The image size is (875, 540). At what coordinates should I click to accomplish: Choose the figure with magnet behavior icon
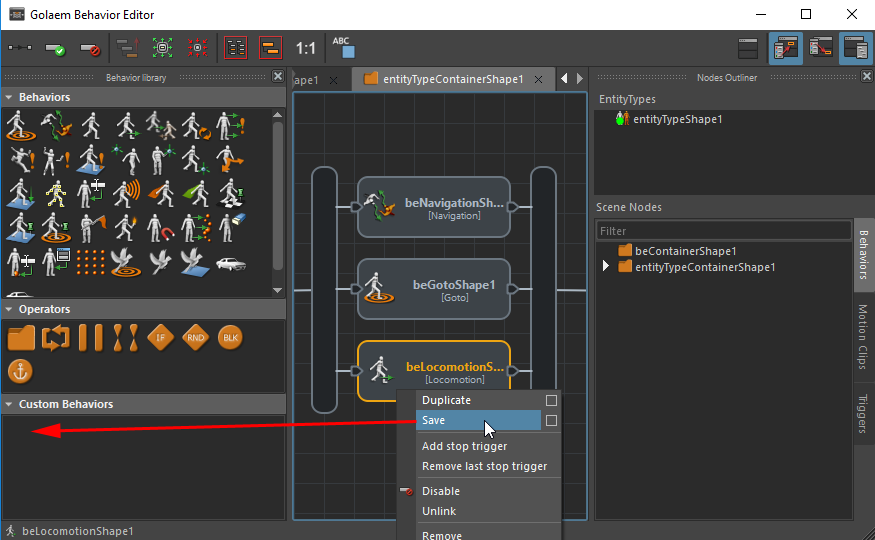coord(161,228)
